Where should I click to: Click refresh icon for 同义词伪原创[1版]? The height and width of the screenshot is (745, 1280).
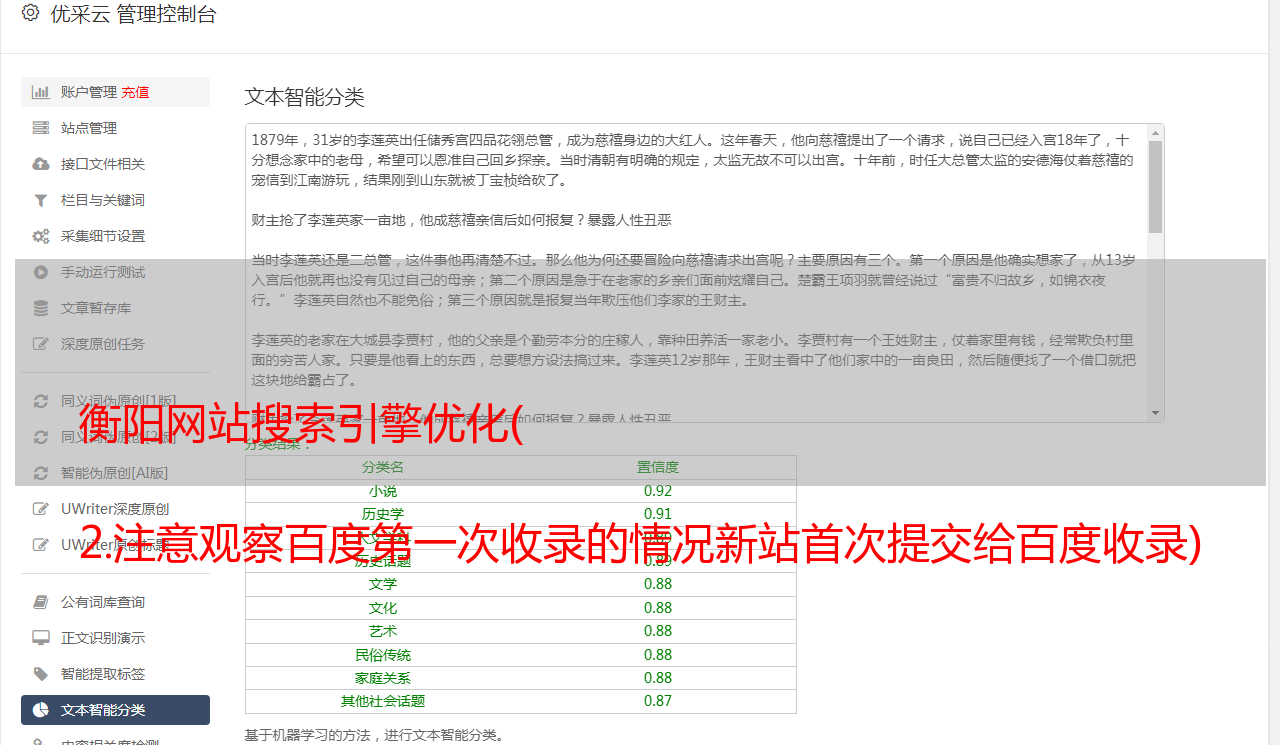point(41,401)
